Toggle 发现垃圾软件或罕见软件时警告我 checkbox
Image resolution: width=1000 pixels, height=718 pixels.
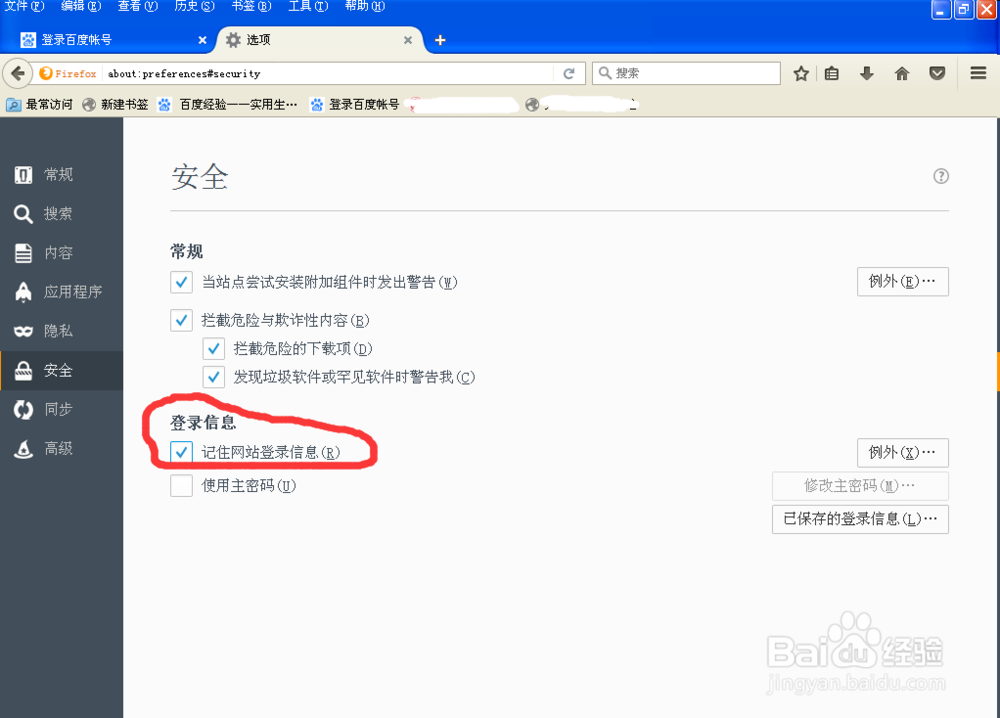[214, 377]
